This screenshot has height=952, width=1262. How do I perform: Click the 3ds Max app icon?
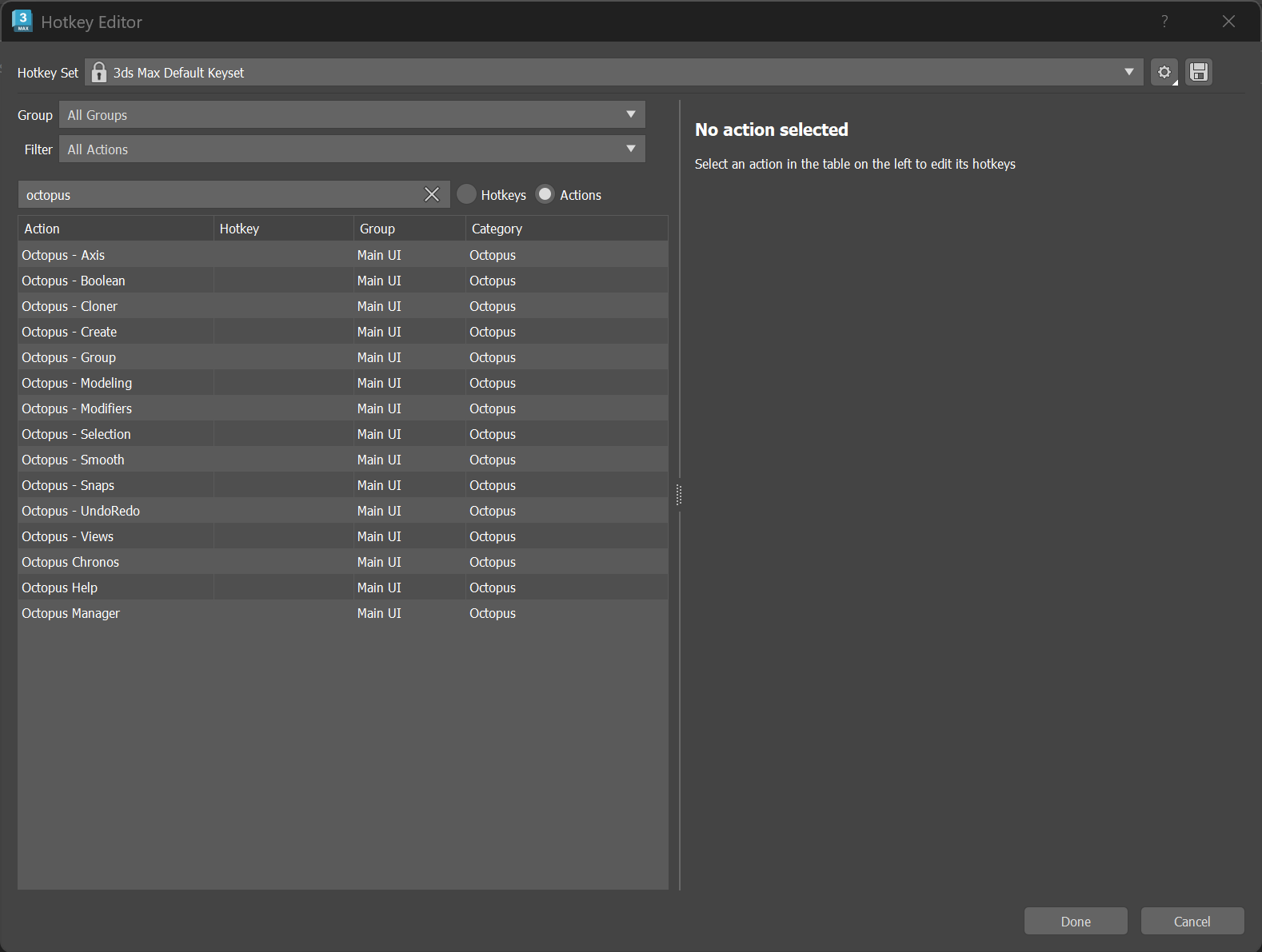(x=22, y=21)
